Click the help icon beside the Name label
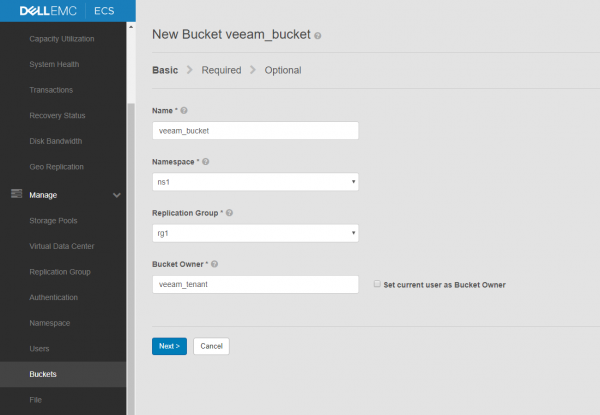Viewport: 600px width, 415px height. (184, 110)
